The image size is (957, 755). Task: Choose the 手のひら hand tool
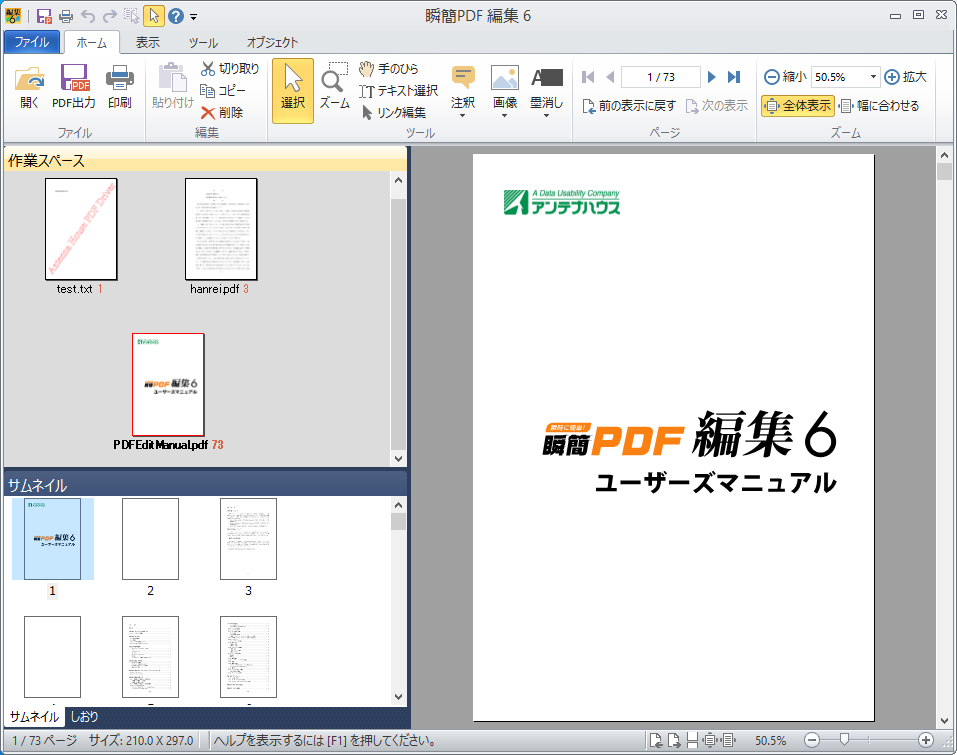389,68
